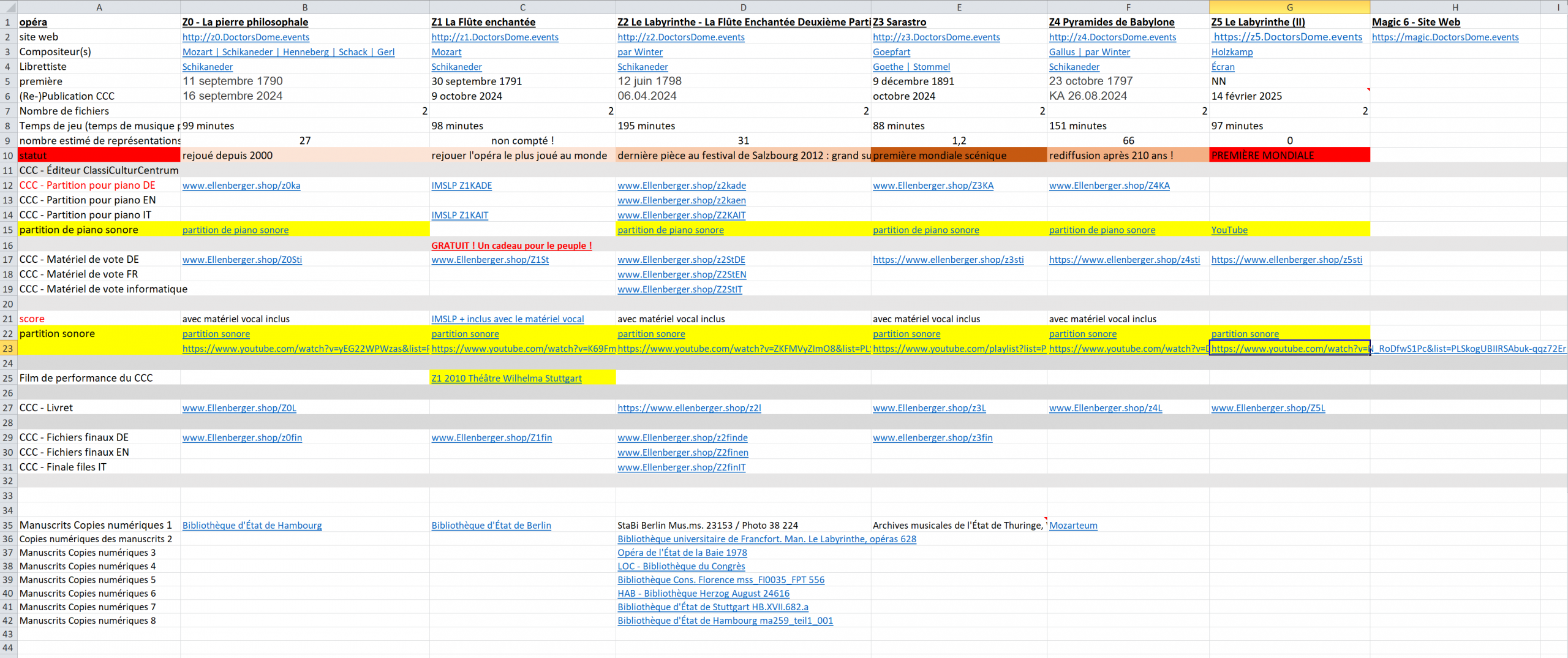Select 'CCC - Éditeur ClassiCulturCentrum' cell

(99, 170)
